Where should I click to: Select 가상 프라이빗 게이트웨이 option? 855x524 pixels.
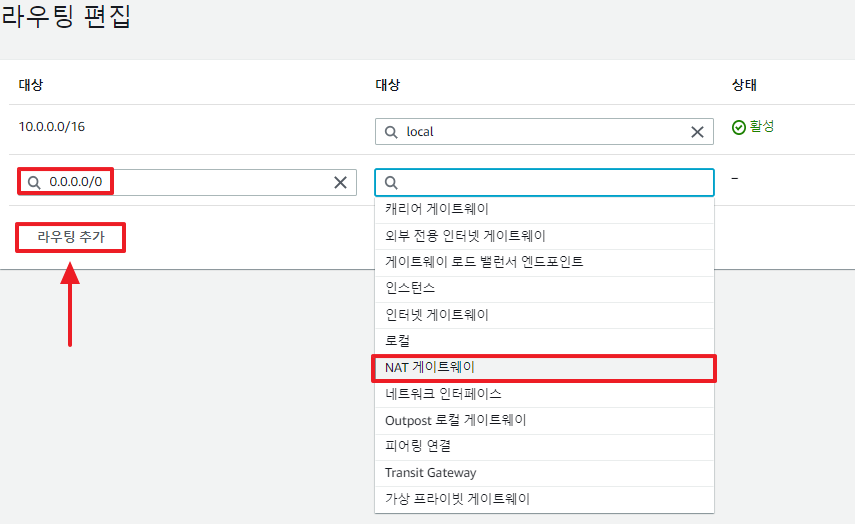pos(544,499)
